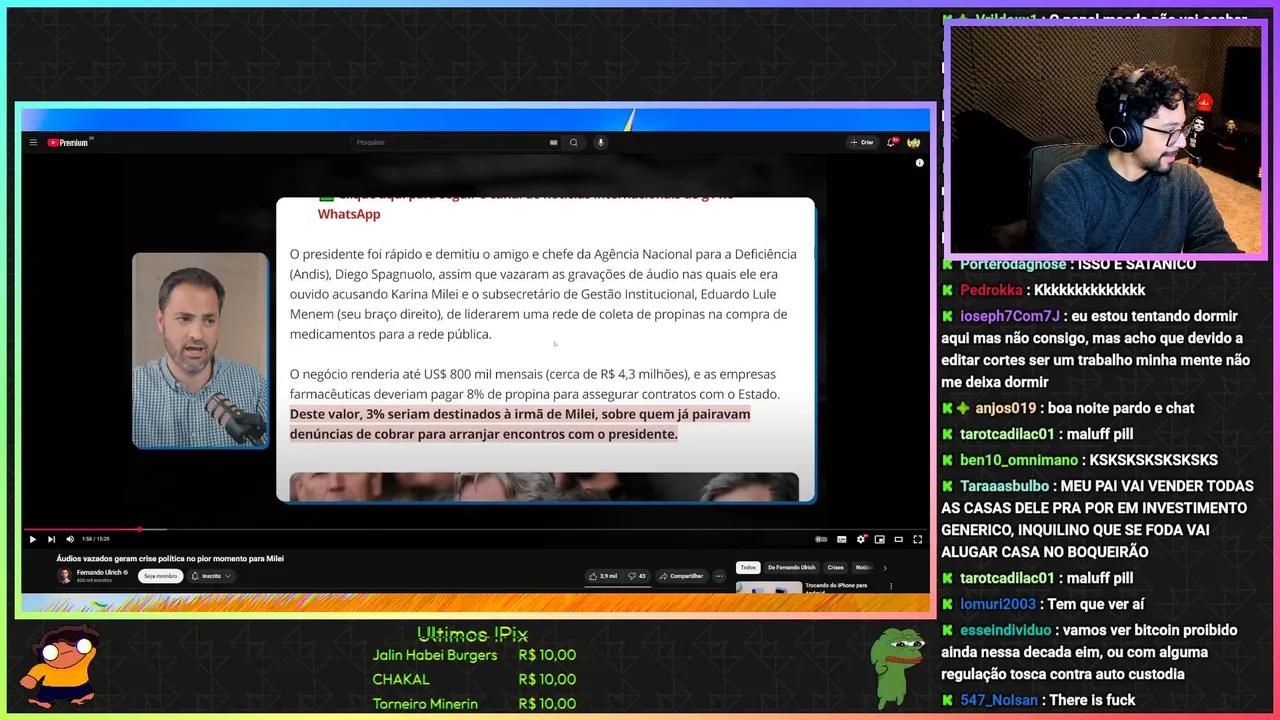The height and width of the screenshot is (720, 1280).
Task: Toggle theater mode view
Action: click(899, 539)
